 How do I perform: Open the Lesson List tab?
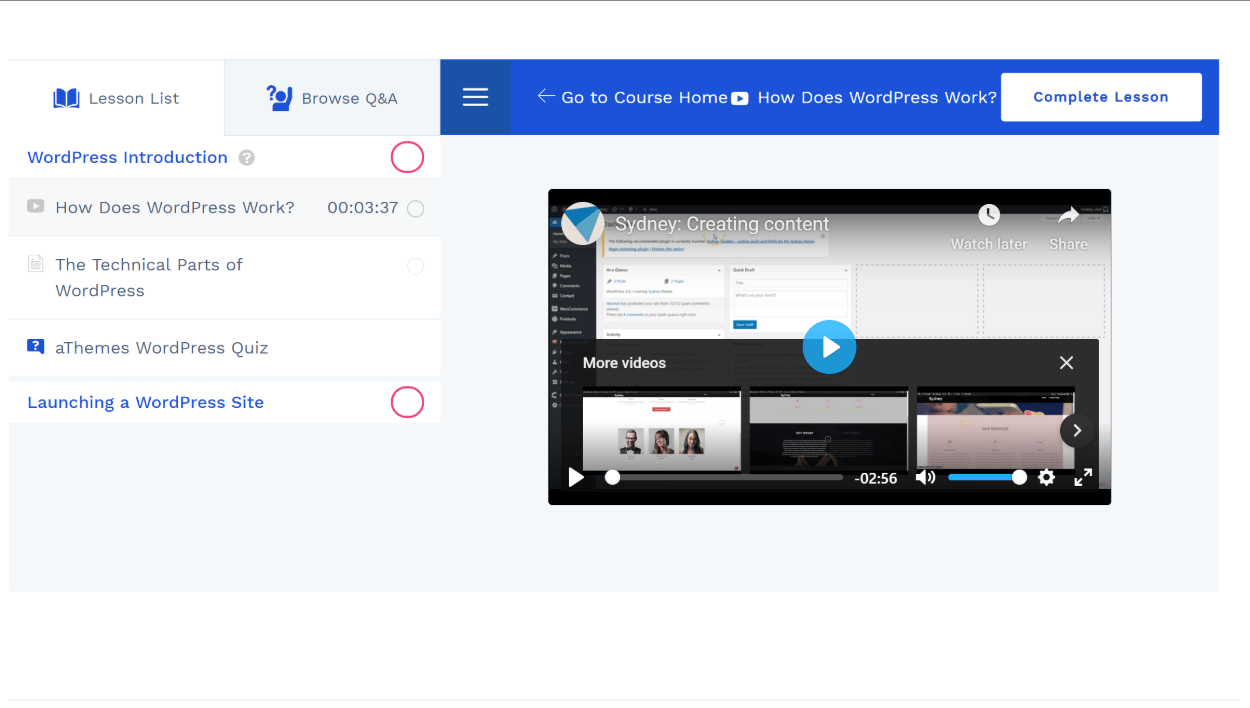[x=116, y=98]
